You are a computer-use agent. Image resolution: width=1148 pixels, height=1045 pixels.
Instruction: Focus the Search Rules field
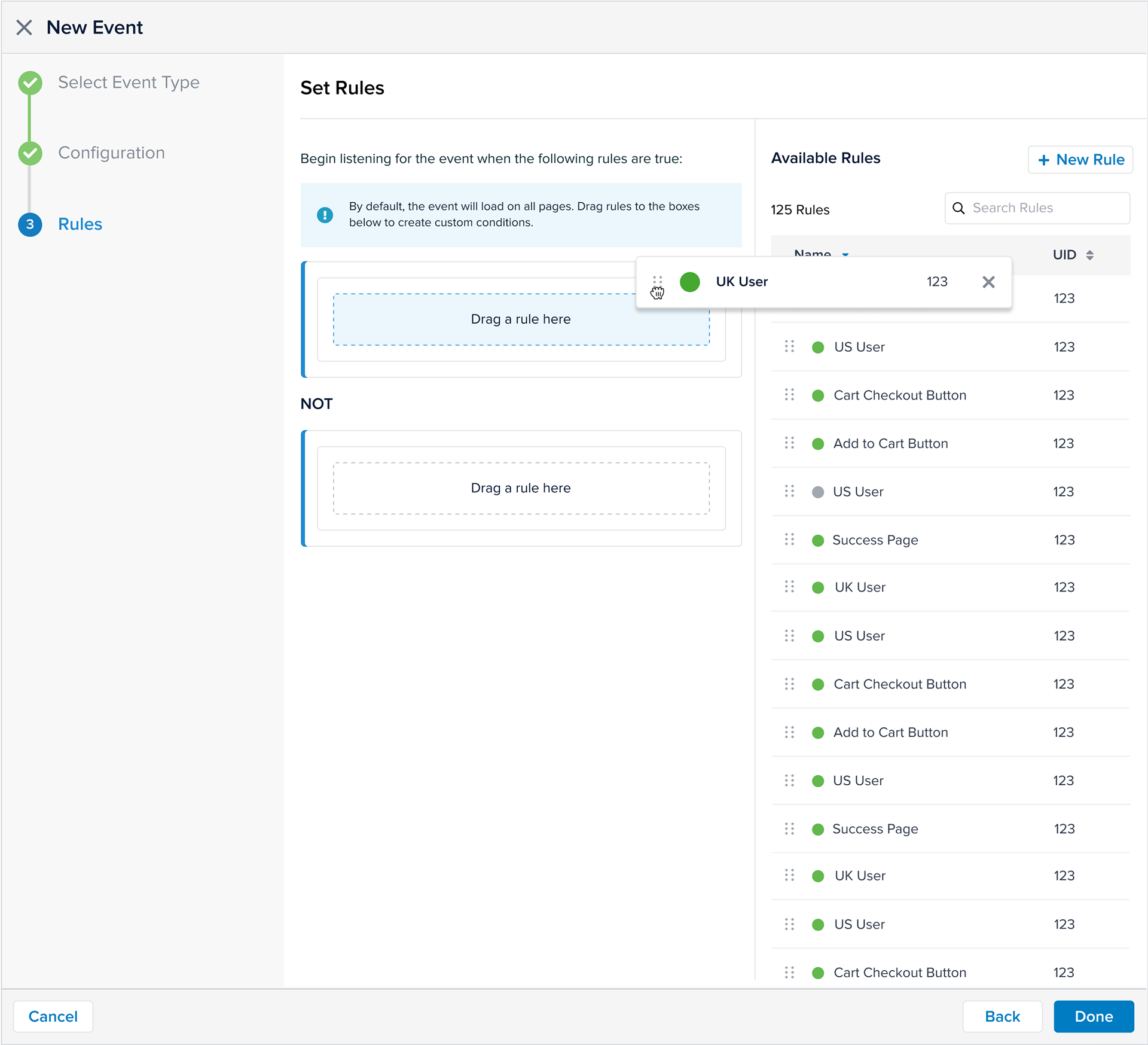point(1037,208)
